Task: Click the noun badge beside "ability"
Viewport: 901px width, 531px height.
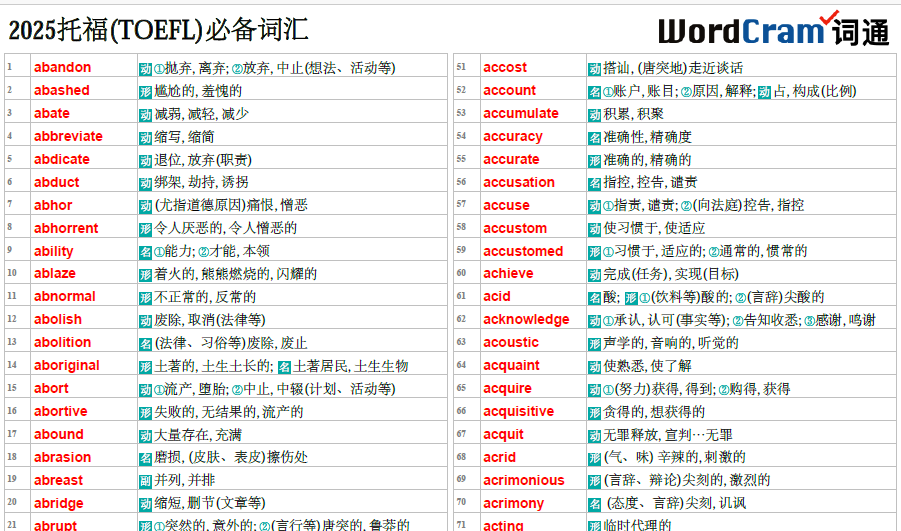Action: coord(146,251)
